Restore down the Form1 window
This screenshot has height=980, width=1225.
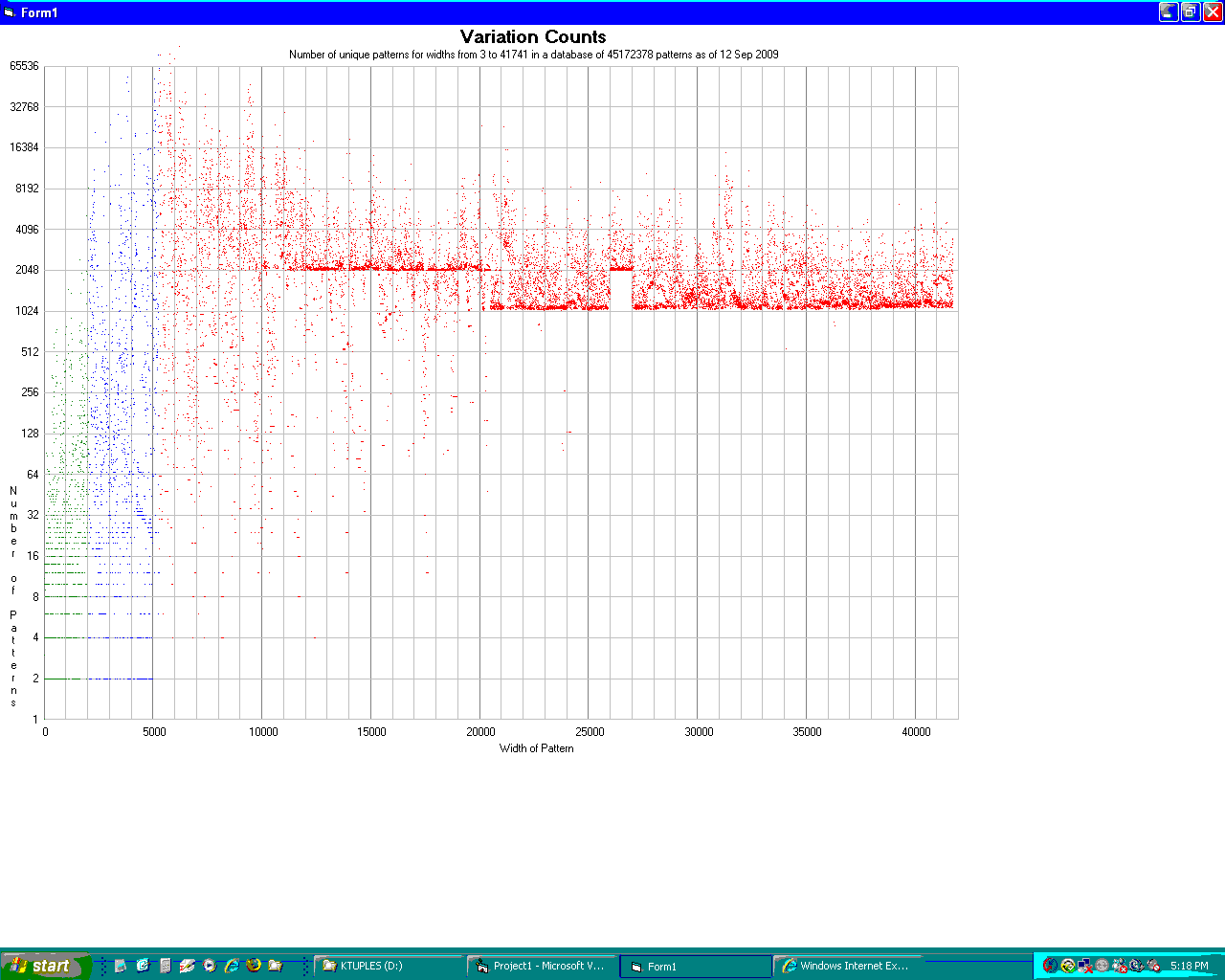pos(1191,11)
